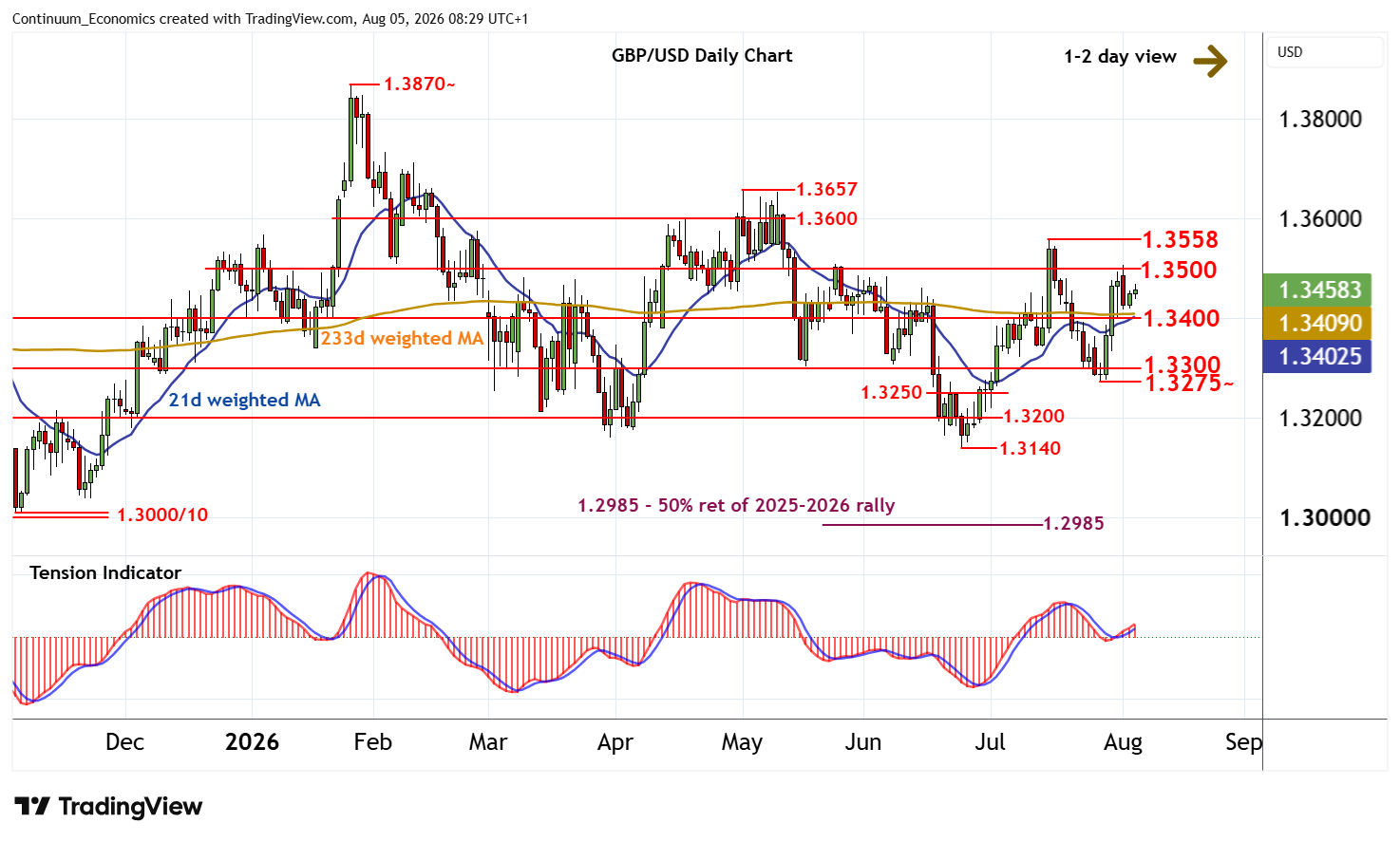Click the brown right-pointing outlook arrow

(x=1210, y=61)
